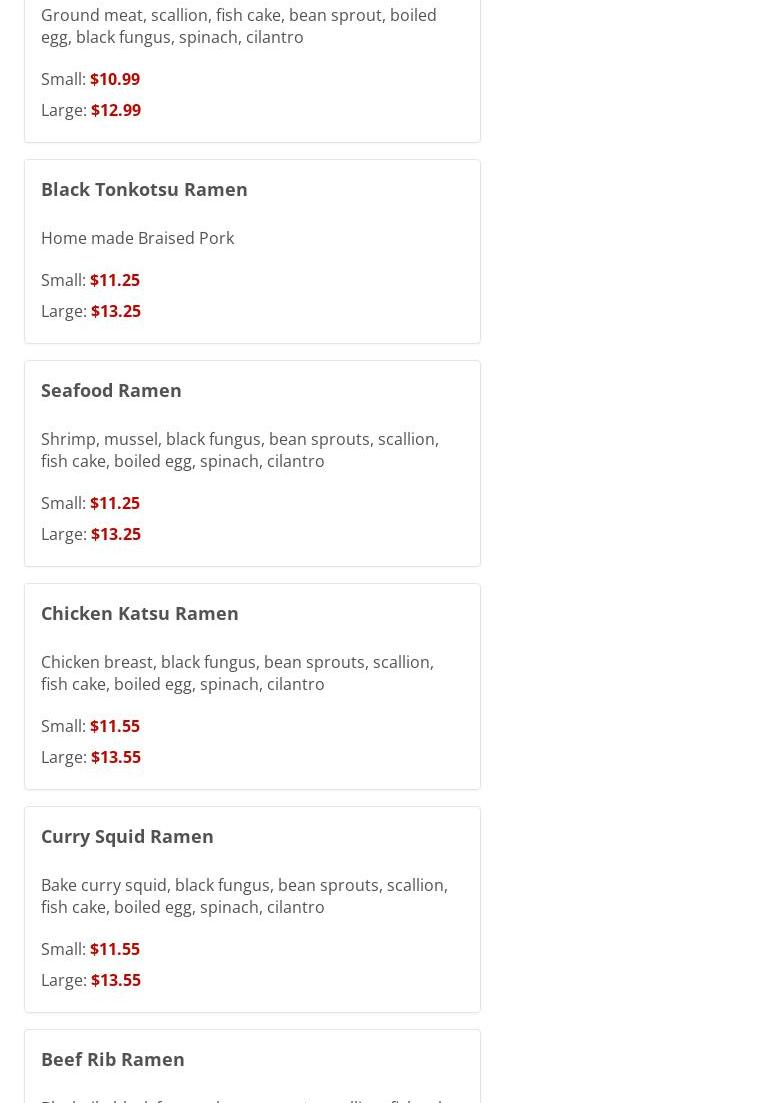This screenshot has width=770, height=1103.
Task: Click Home made Braised Pork description
Action: 137,238
